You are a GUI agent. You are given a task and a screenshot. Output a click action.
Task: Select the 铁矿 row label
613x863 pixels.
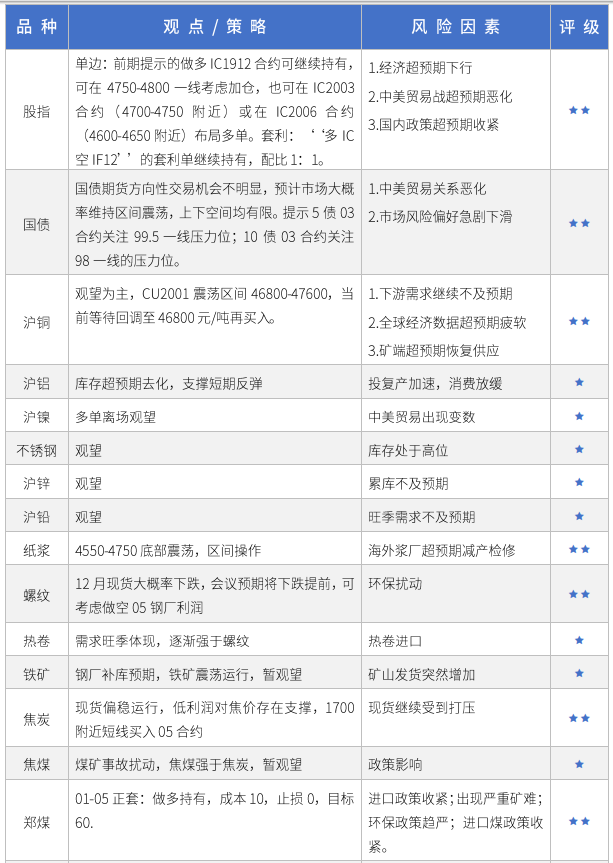(36, 674)
